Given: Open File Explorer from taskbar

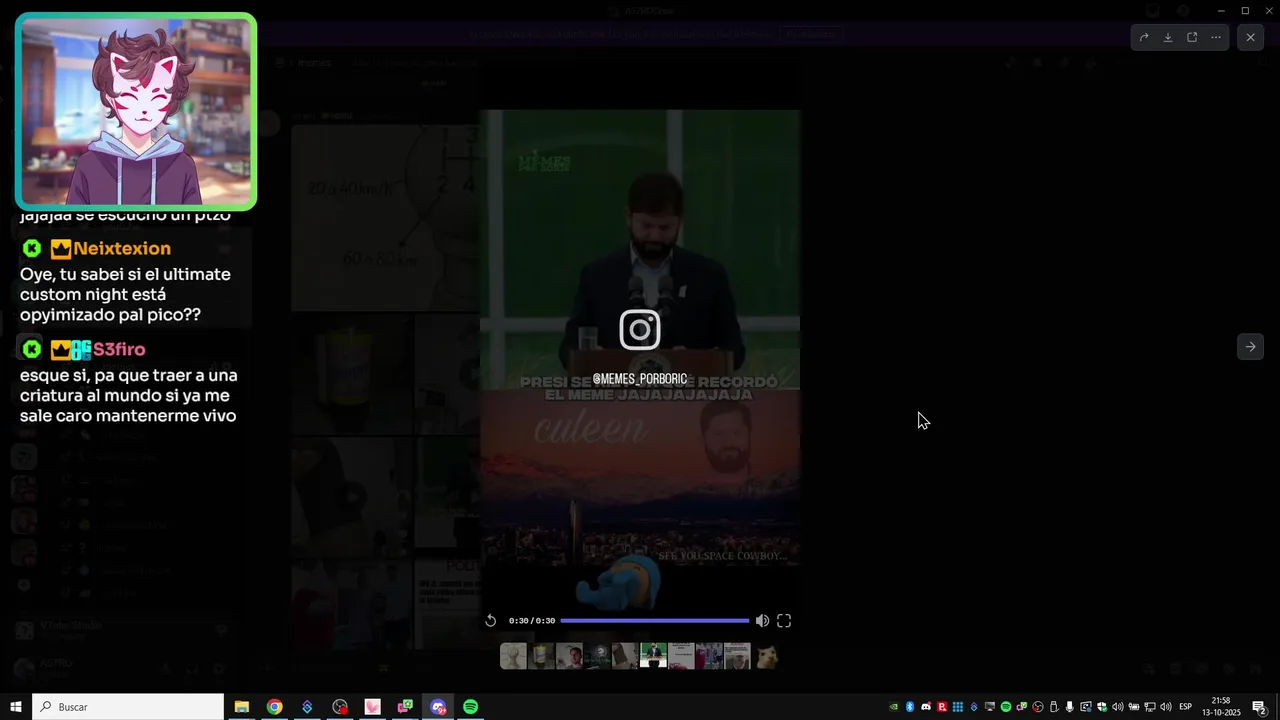Looking at the screenshot, I should [x=242, y=707].
